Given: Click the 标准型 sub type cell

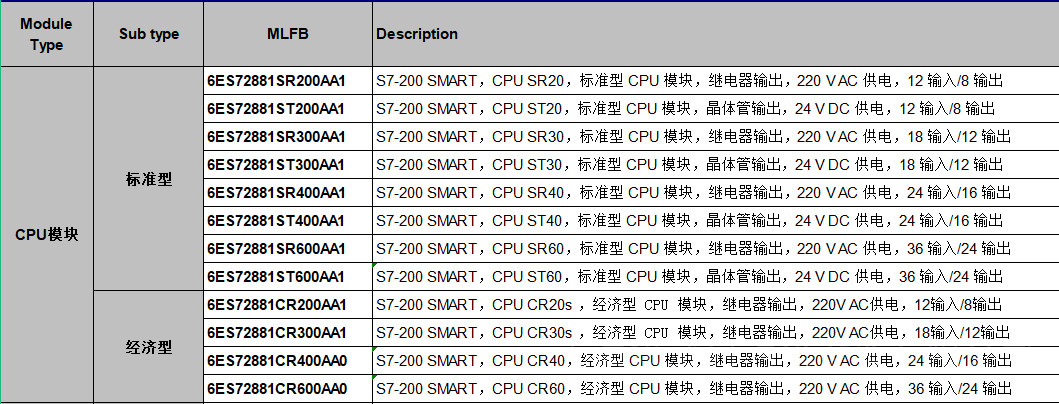Looking at the screenshot, I should (x=149, y=179).
